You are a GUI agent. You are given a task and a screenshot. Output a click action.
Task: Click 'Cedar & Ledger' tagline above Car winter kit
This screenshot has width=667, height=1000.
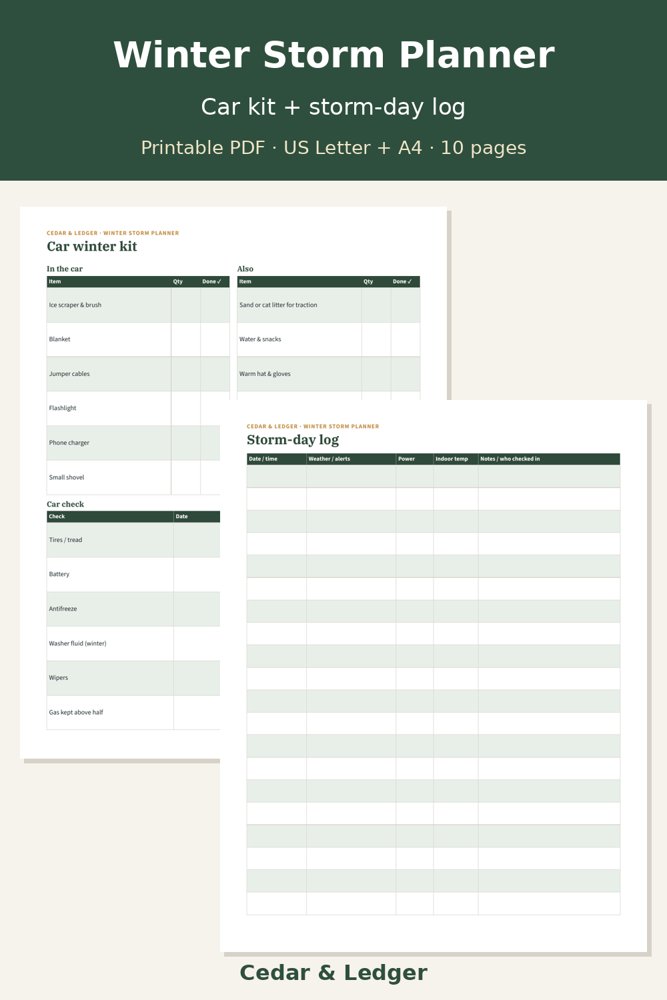(x=113, y=233)
